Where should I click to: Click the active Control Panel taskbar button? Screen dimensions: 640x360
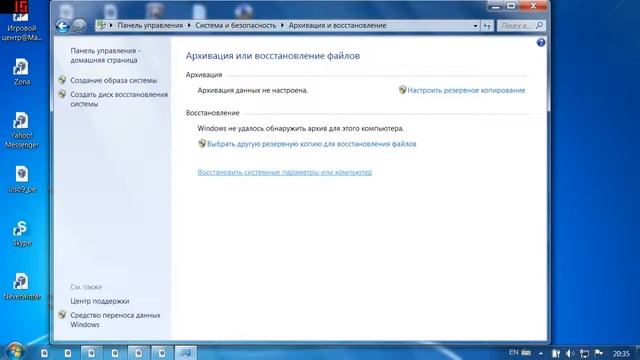[x=186, y=353]
